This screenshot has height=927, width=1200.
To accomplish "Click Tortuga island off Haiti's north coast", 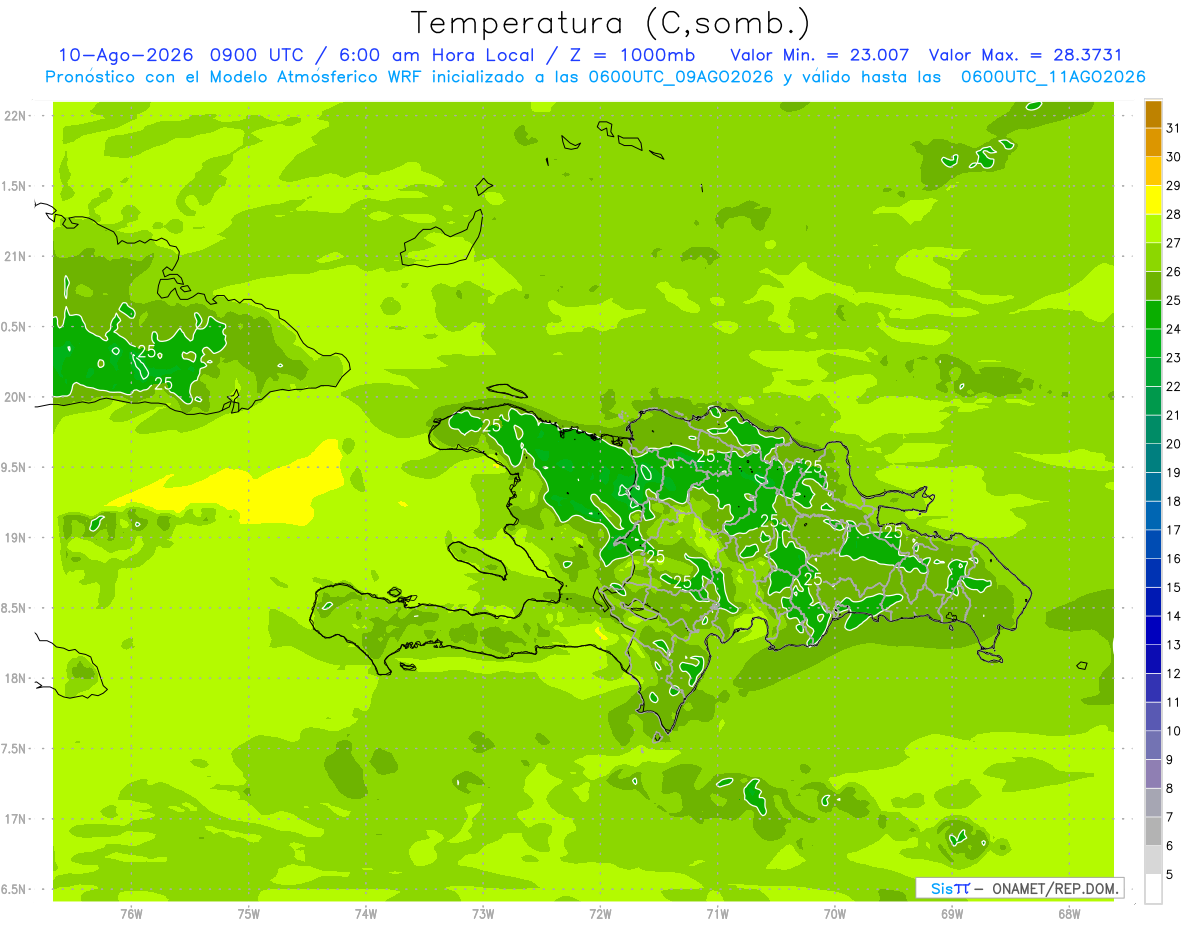I will click(x=505, y=393).
